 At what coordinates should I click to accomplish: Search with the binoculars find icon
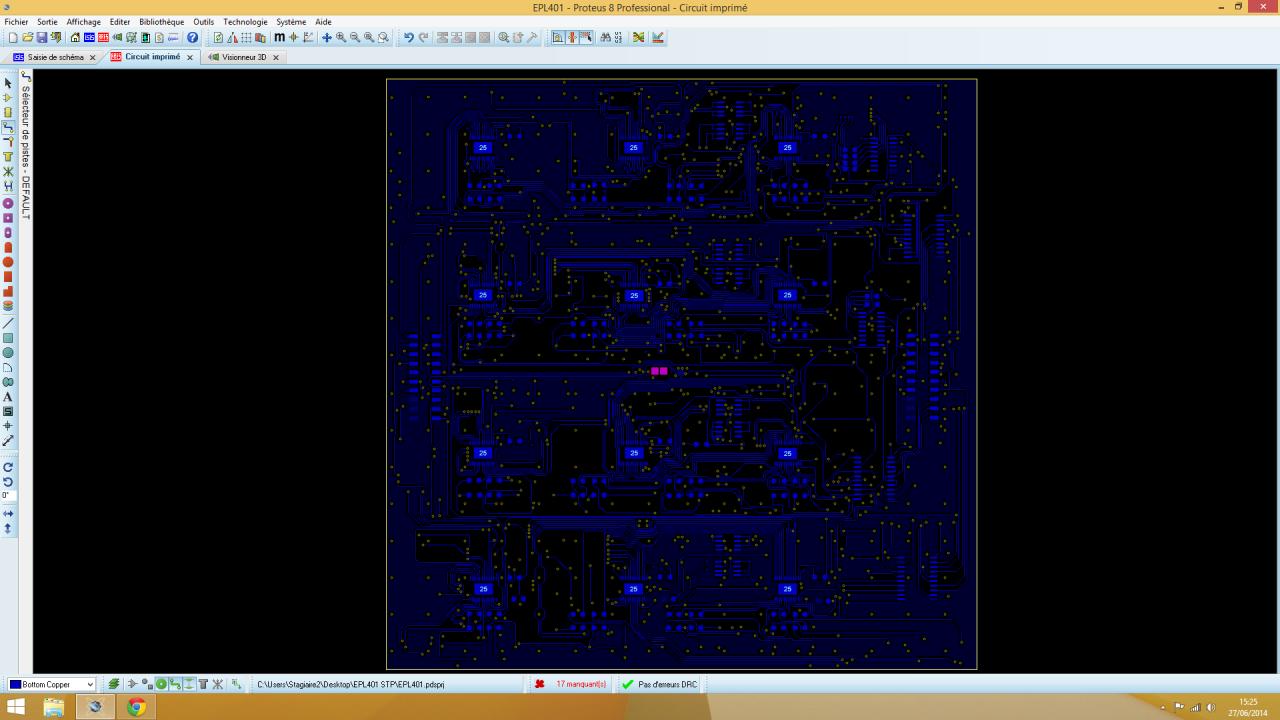click(604, 38)
